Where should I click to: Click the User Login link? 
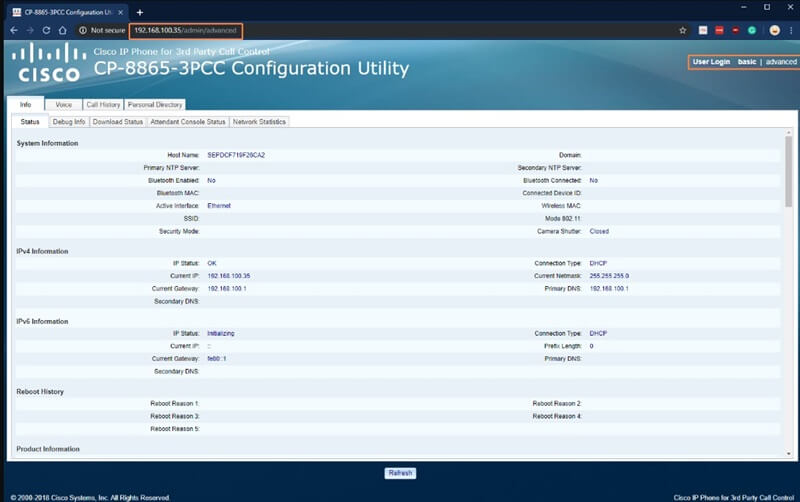click(x=712, y=62)
